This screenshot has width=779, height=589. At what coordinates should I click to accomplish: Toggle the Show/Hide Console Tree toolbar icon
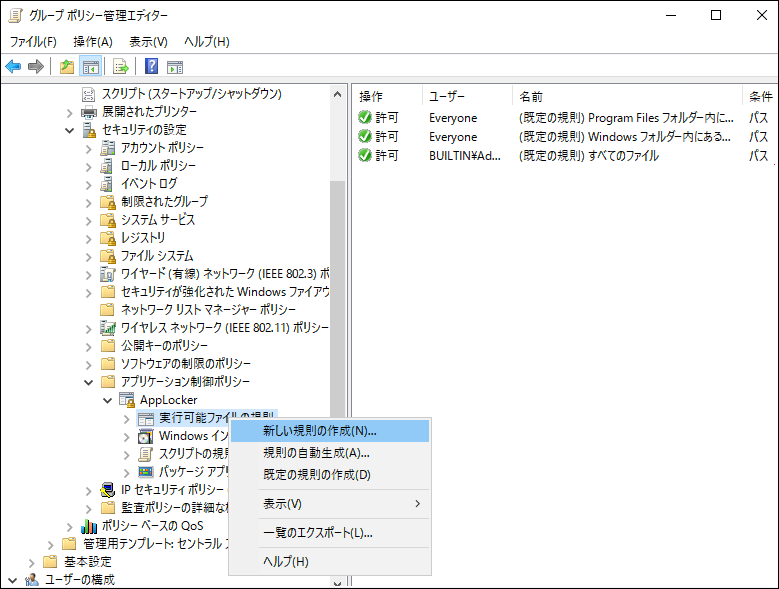pos(90,67)
